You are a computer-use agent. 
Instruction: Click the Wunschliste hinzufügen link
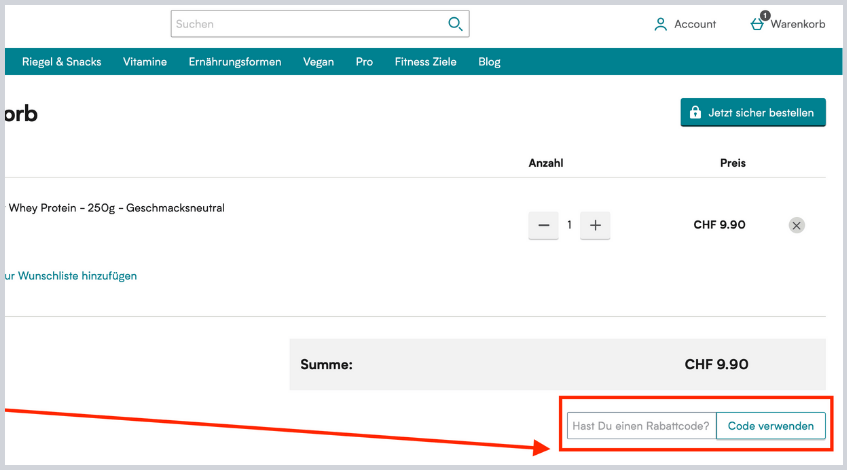coord(70,276)
